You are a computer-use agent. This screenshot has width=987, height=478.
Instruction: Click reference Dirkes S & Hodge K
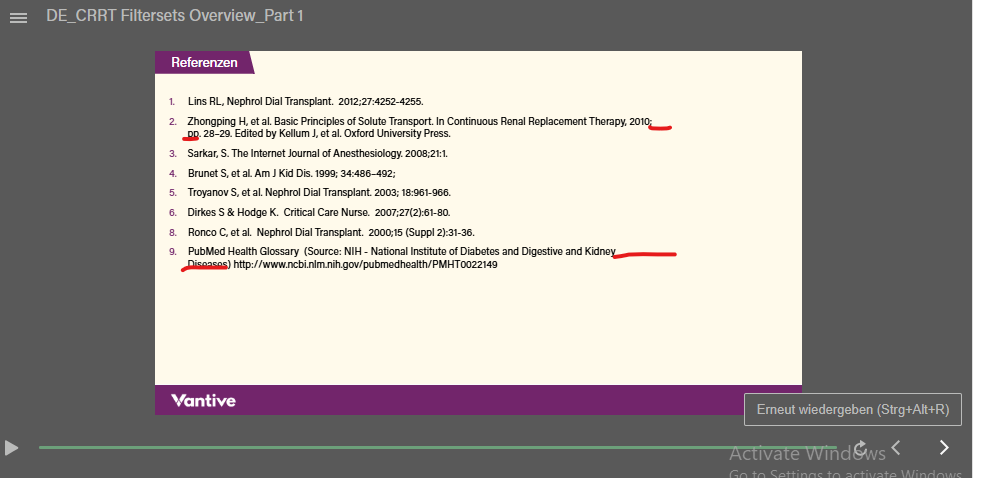click(x=319, y=213)
